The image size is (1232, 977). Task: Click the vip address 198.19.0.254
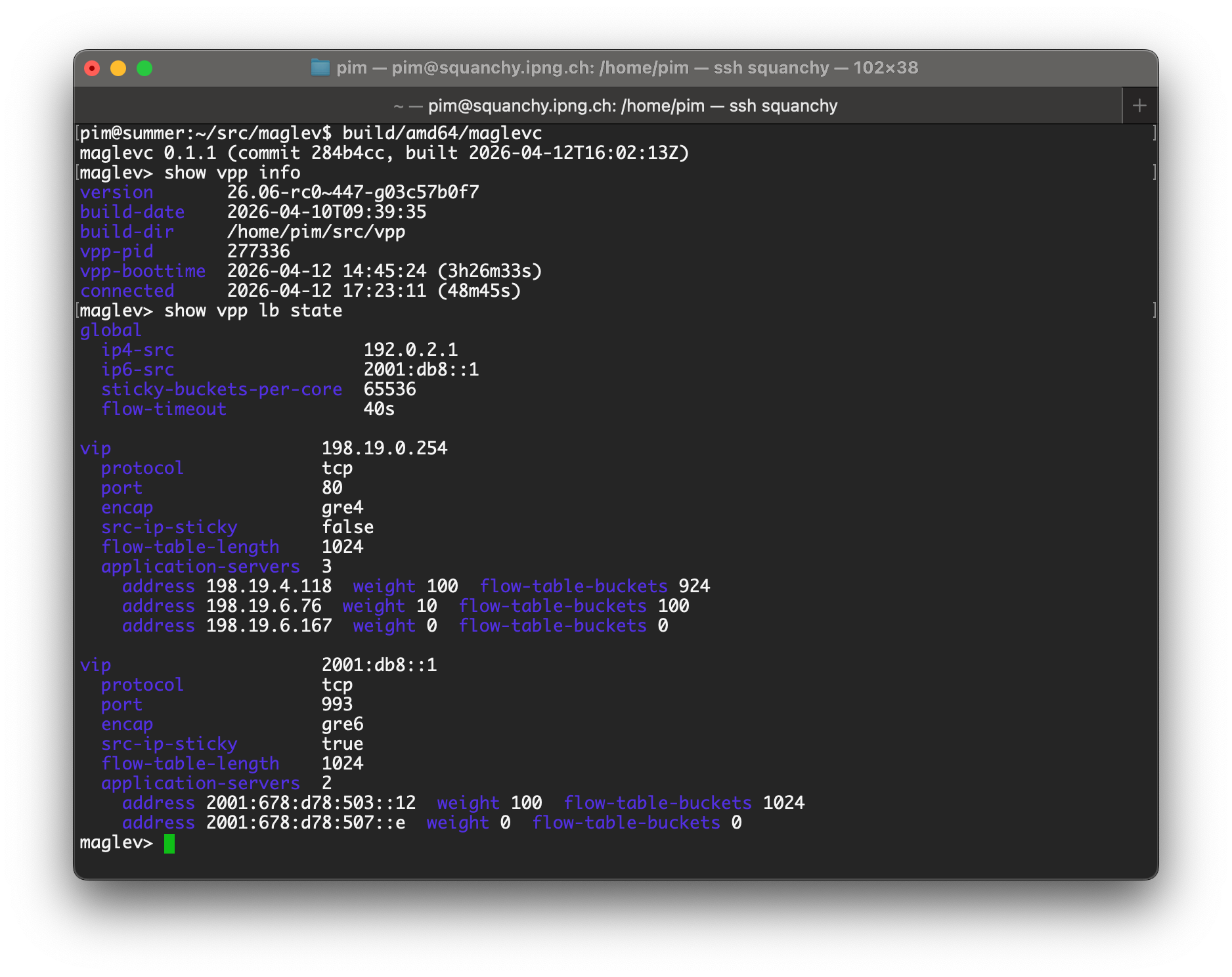tap(384, 448)
